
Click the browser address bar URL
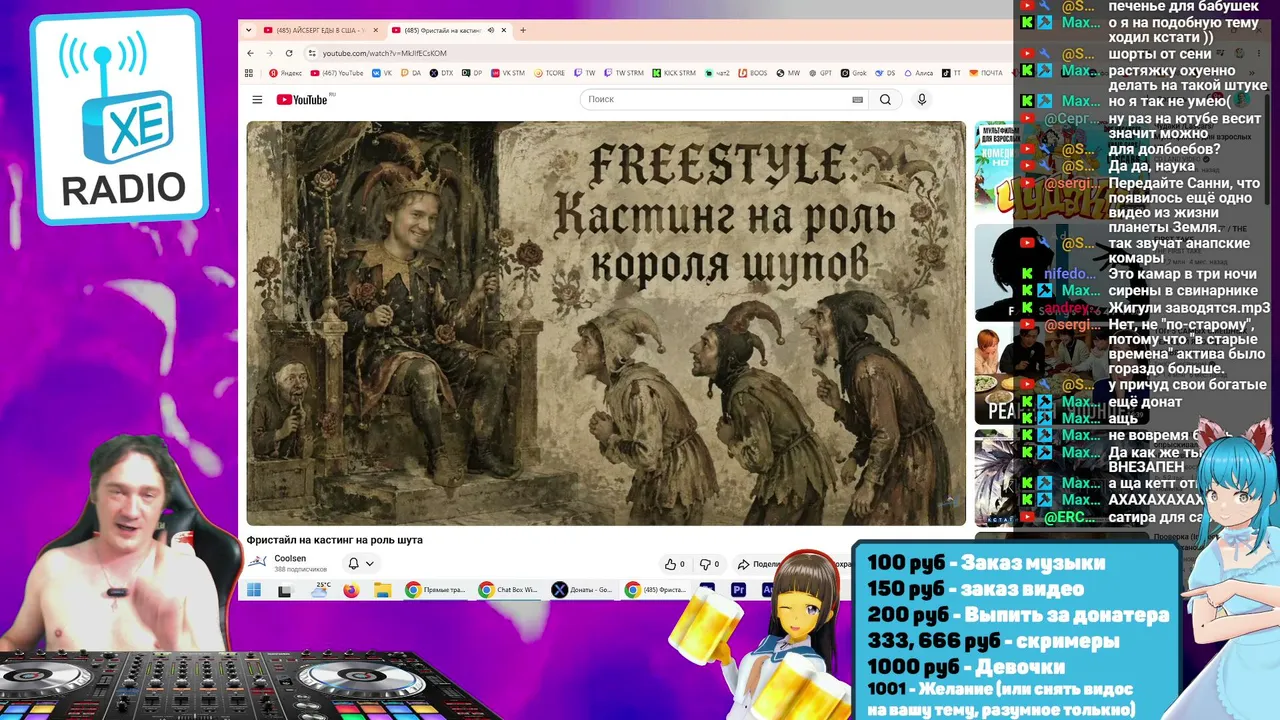tap(385, 53)
